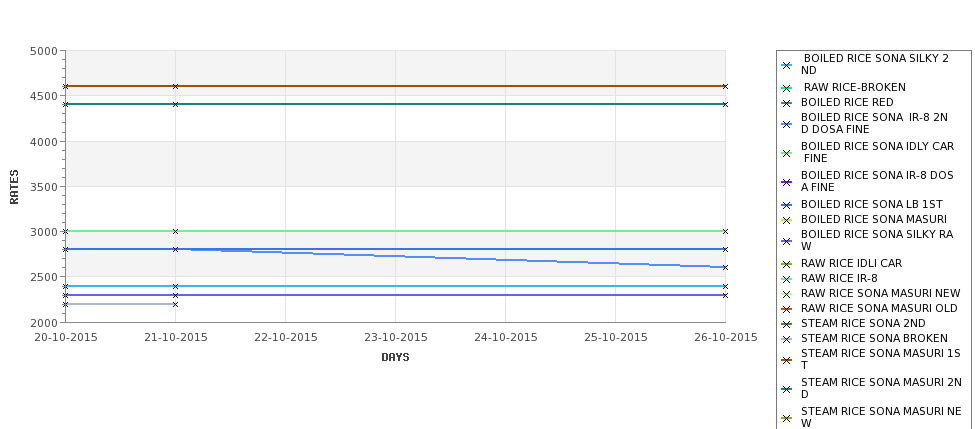Click the 22-10-2015 x-axis date label
This screenshot has height=429, width=975.
(285, 338)
